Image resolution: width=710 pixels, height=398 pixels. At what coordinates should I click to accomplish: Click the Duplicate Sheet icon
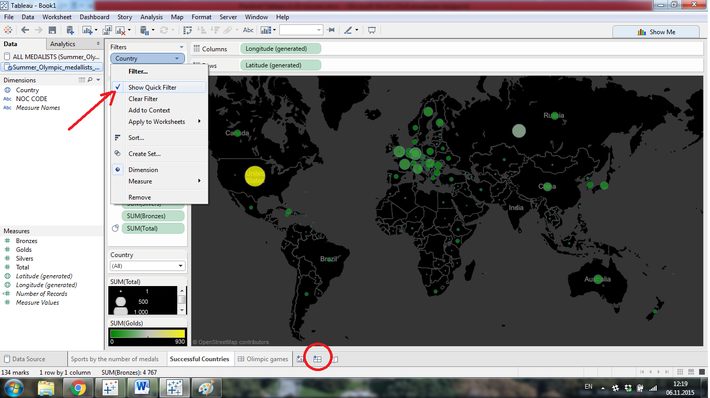106,30
